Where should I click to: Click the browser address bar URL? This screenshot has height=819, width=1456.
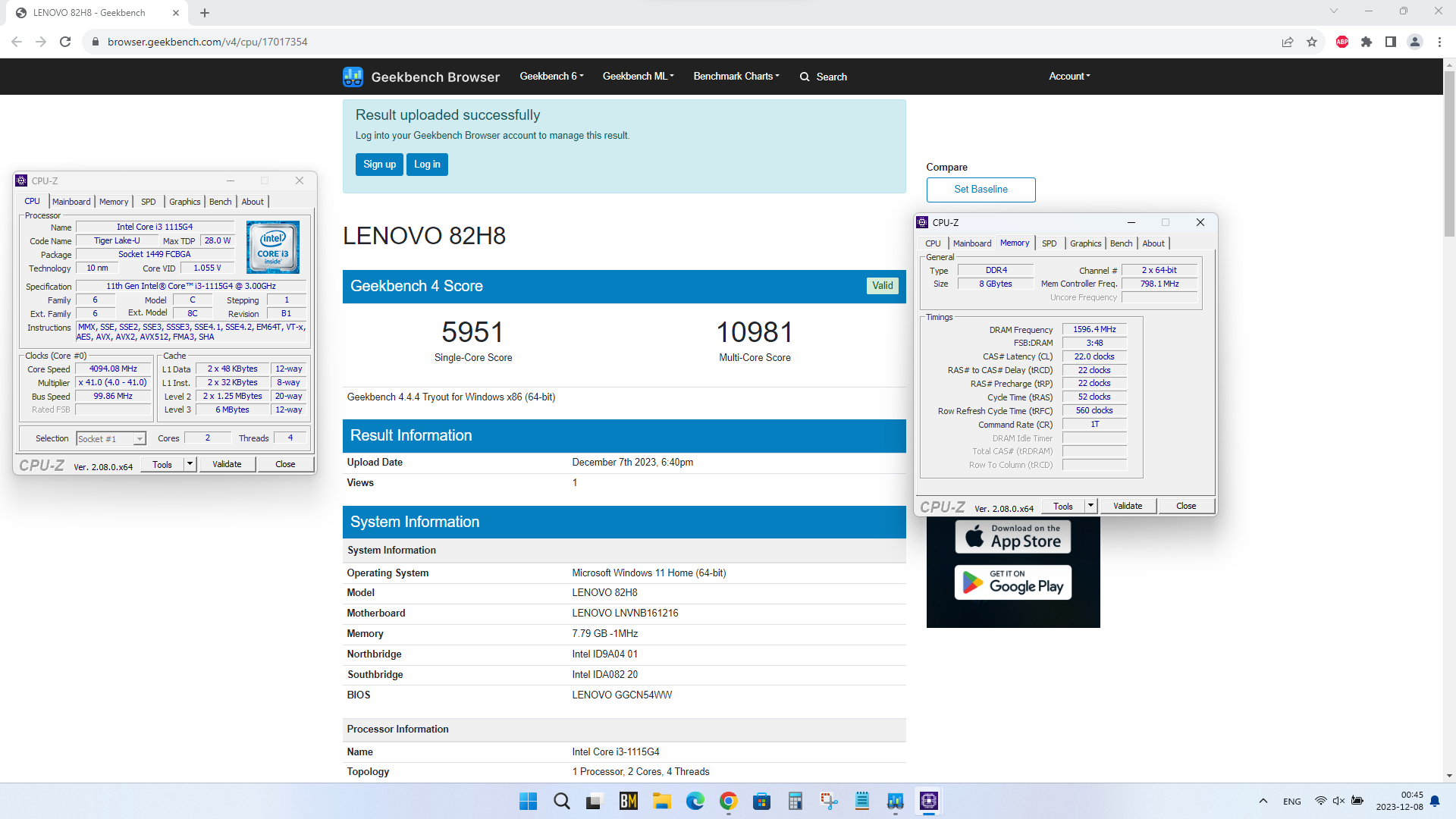[208, 42]
